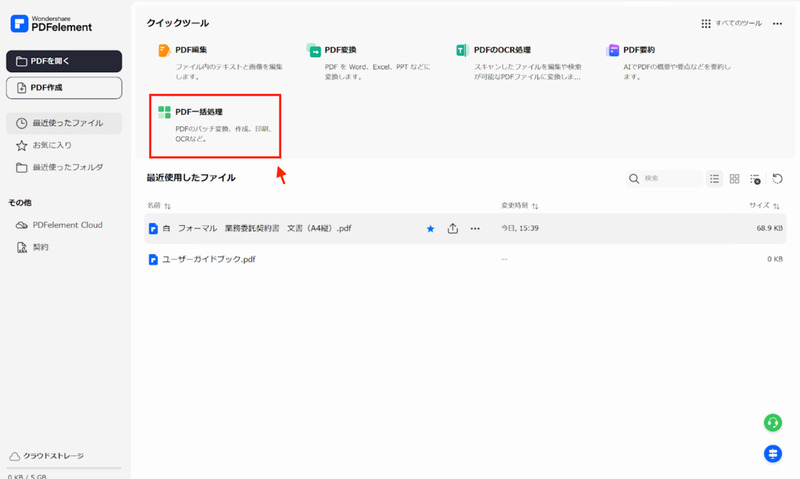Click 68.9 KB size value

coord(769,228)
